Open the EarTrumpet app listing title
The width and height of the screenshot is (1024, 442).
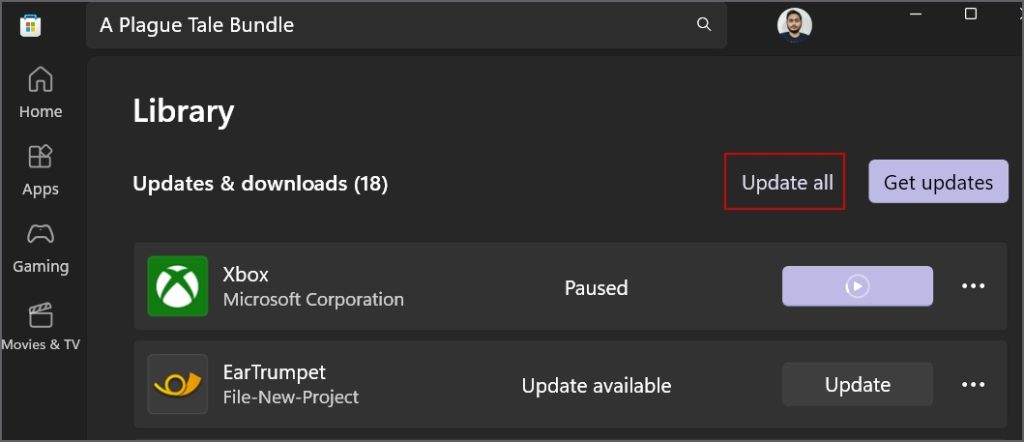click(x=274, y=373)
